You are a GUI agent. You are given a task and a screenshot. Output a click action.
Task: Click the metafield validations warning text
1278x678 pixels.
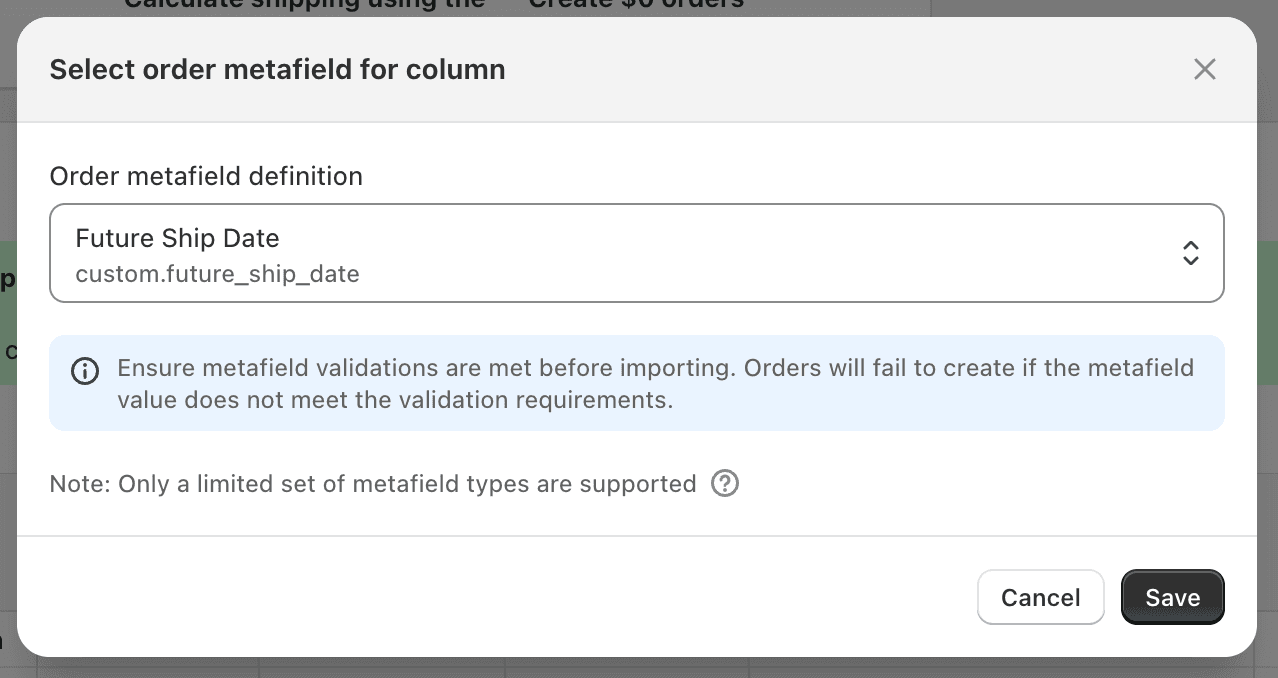coord(655,383)
